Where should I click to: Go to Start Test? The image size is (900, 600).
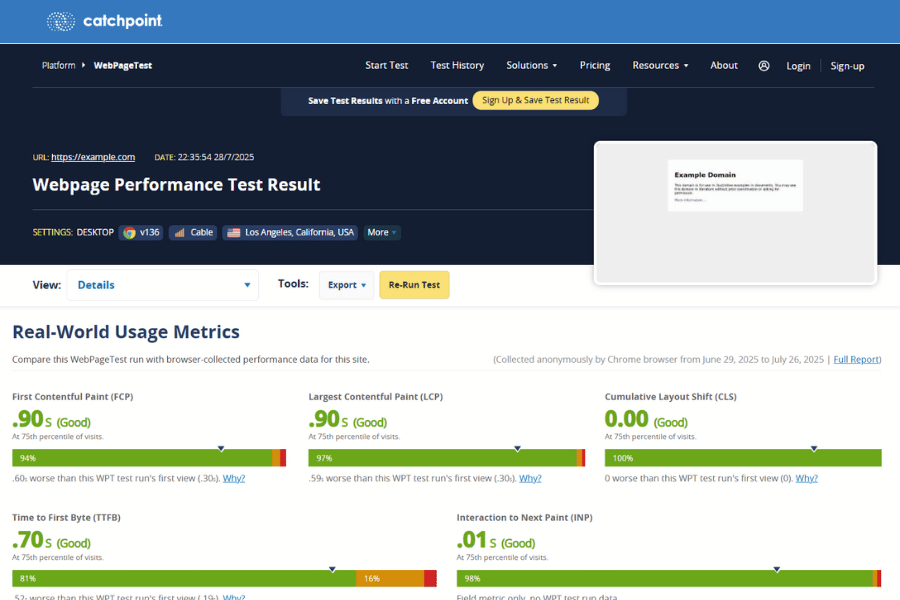(x=387, y=65)
